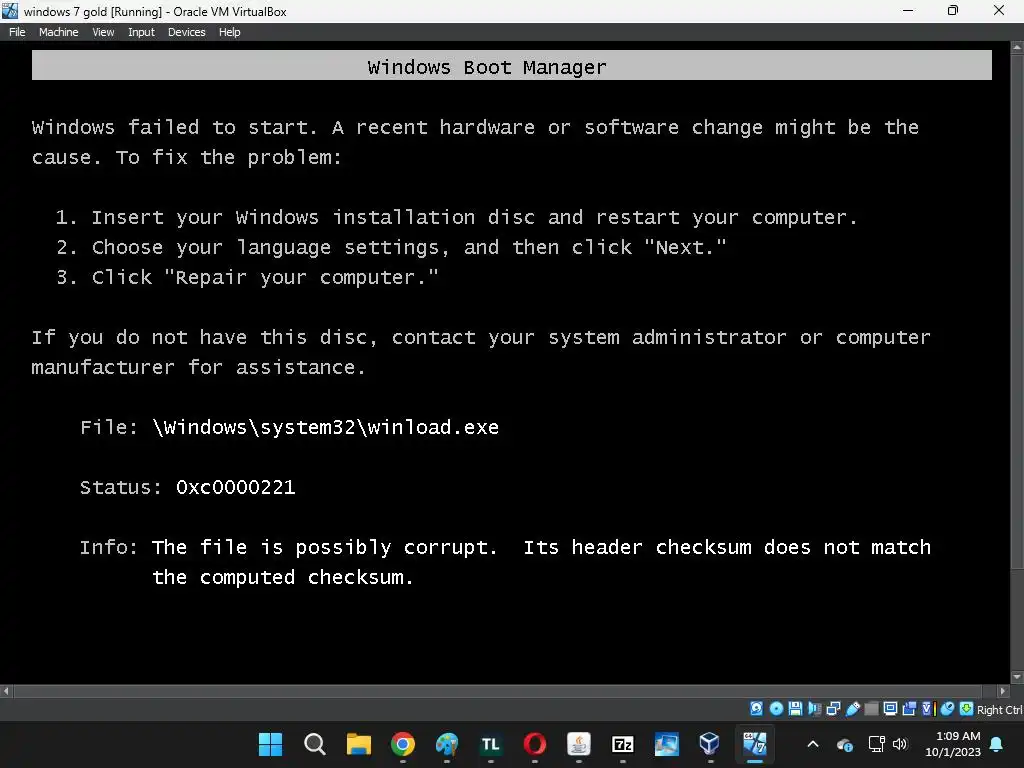Open taskbar Search
This screenshot has height=768, width=1024.
point(315,743)
